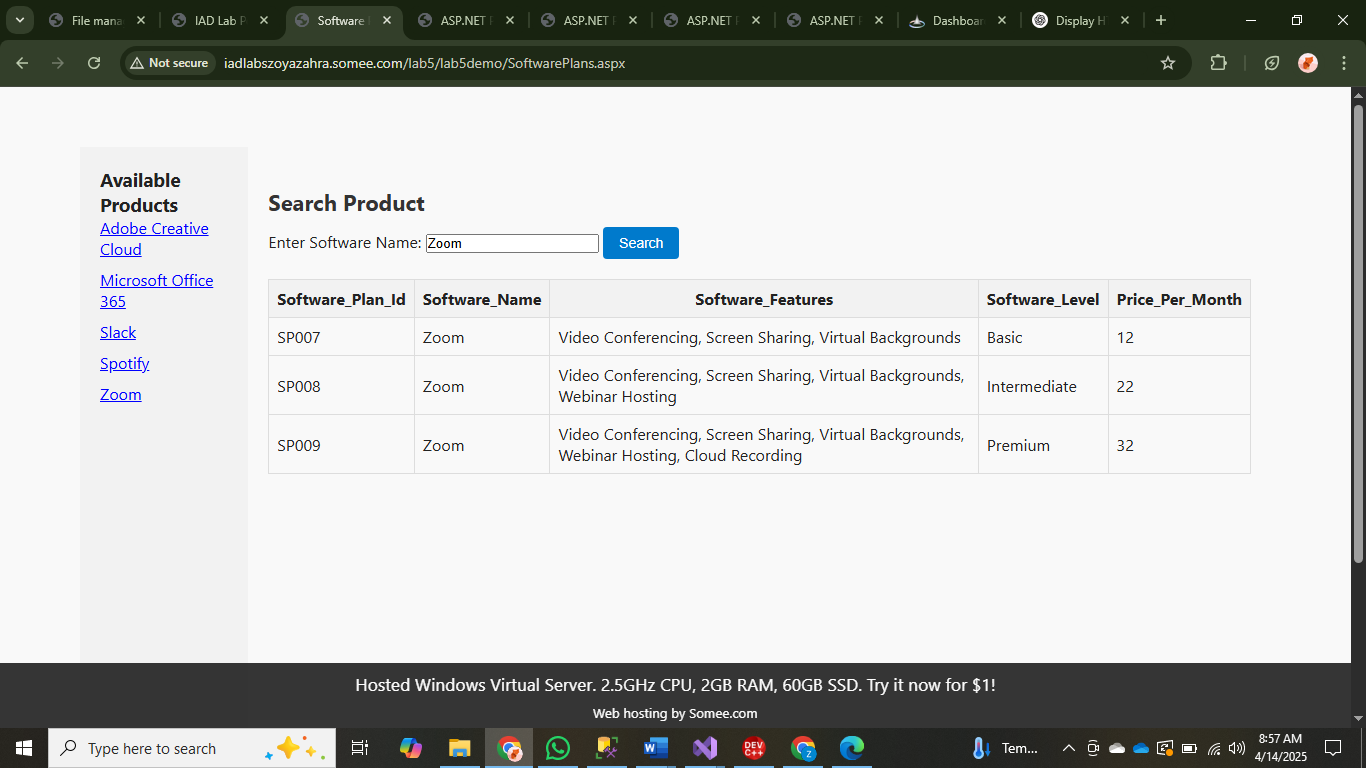
Task: Open Microsoft Edge from the taskbar
Action: click(852, 748)
